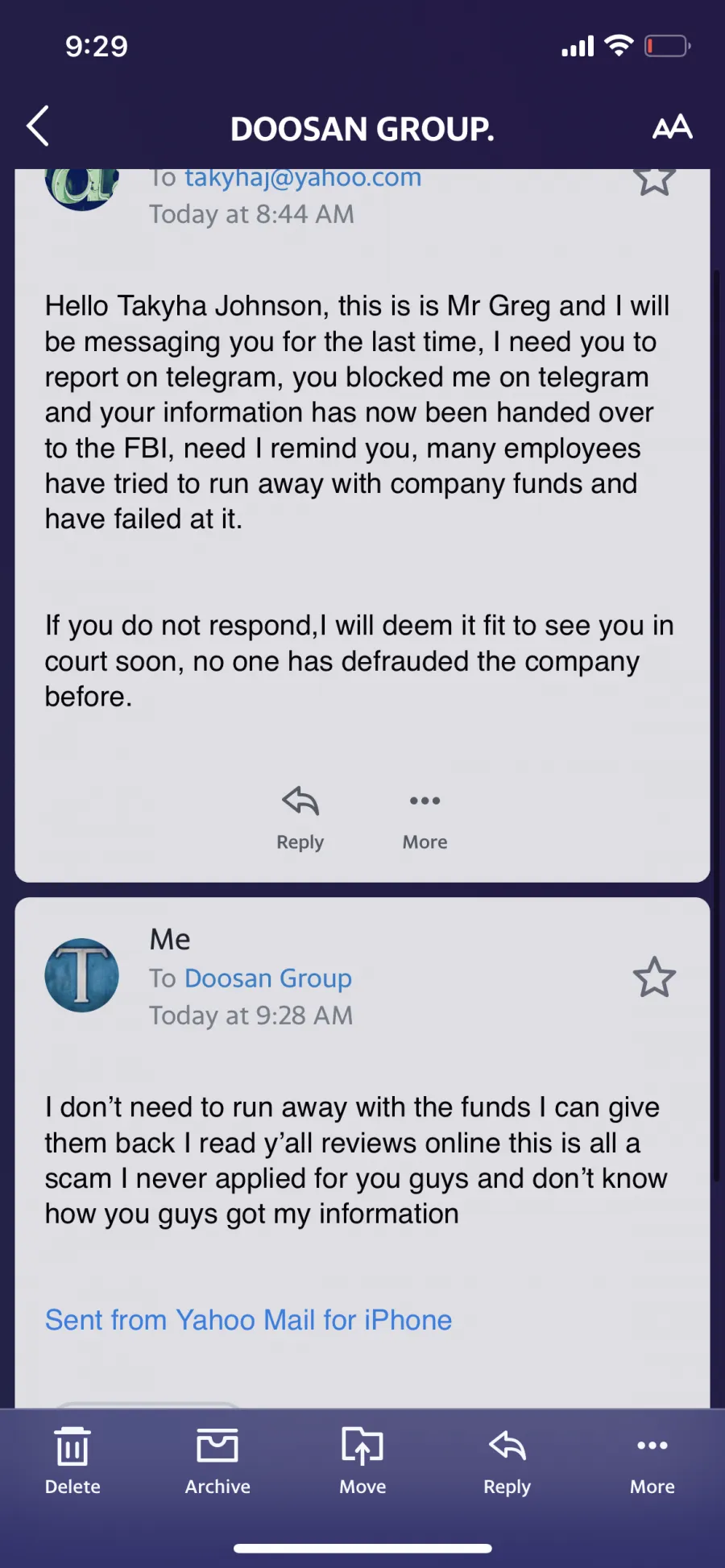Tap Sent from Yahoo Mail for iPhone link

(248, 1320)
